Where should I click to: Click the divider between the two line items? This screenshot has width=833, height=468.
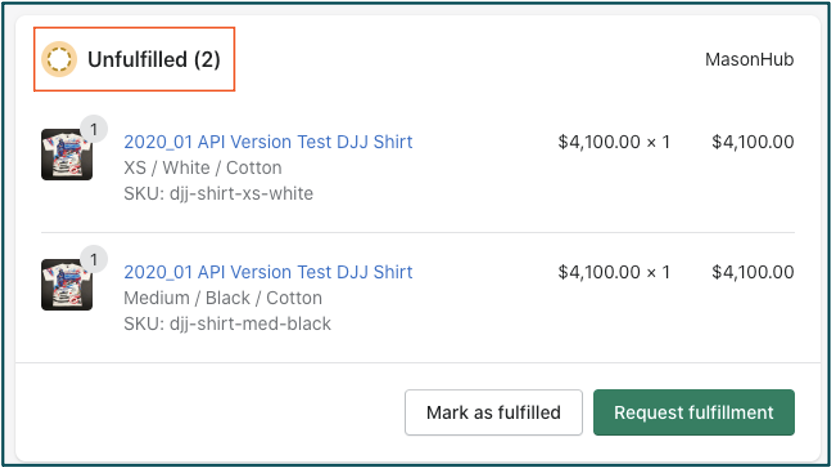click(418, 233)
